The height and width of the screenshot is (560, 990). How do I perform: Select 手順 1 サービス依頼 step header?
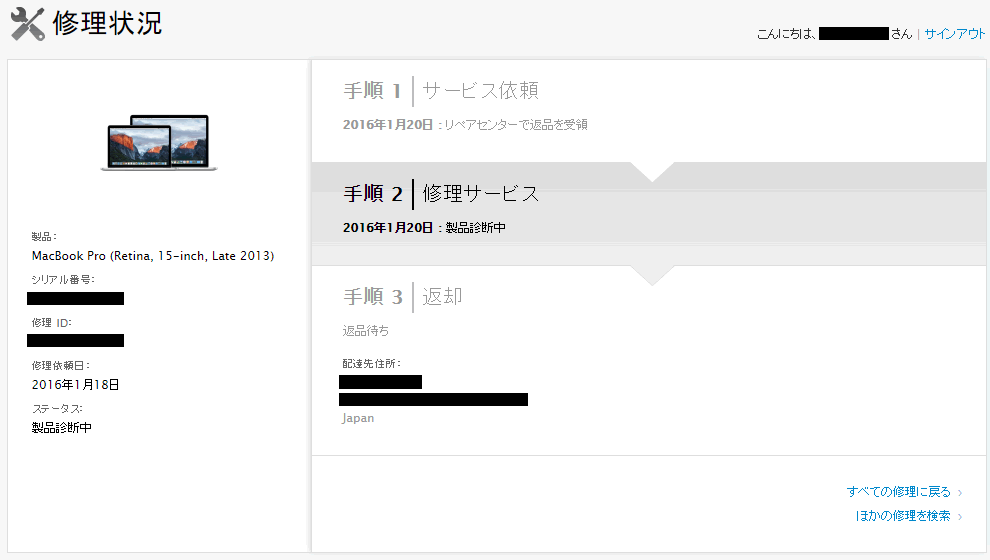(x=441, y=91)
